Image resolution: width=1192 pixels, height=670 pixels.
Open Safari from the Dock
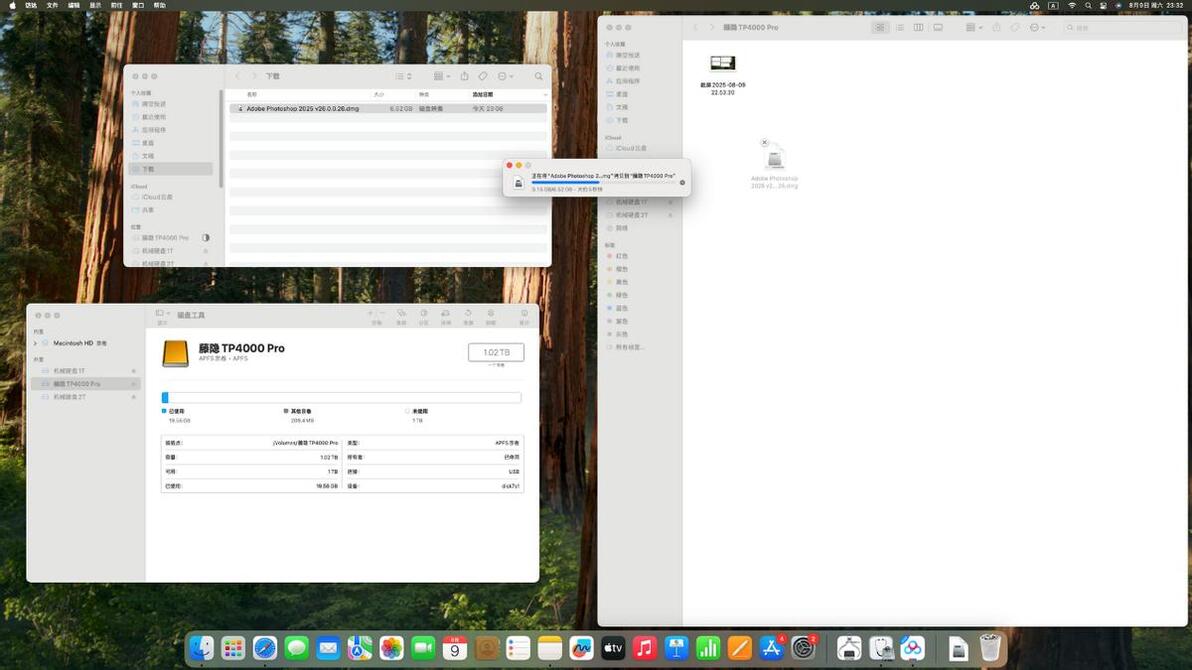pyautogui.click(x=265, y=648)
